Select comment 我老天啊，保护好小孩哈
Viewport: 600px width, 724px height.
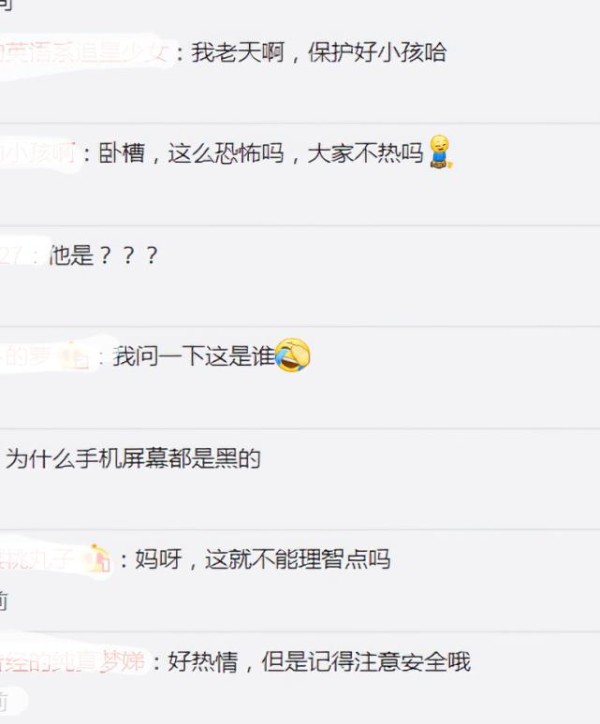point(319,53)
